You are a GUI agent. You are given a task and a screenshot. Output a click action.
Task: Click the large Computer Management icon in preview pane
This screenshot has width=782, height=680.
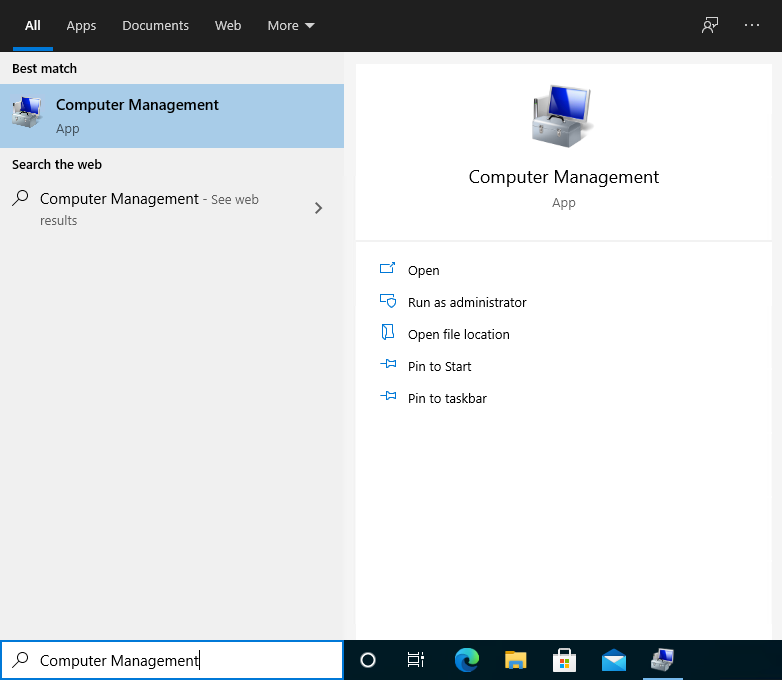tap(563, 116)
